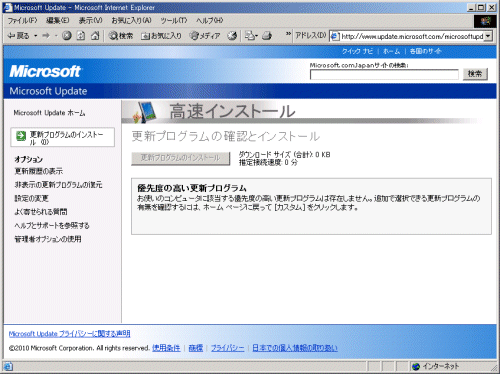Click the Windows flag throbber icon
This screenshot has height=374, width=500.
click(x=485, y=21)
